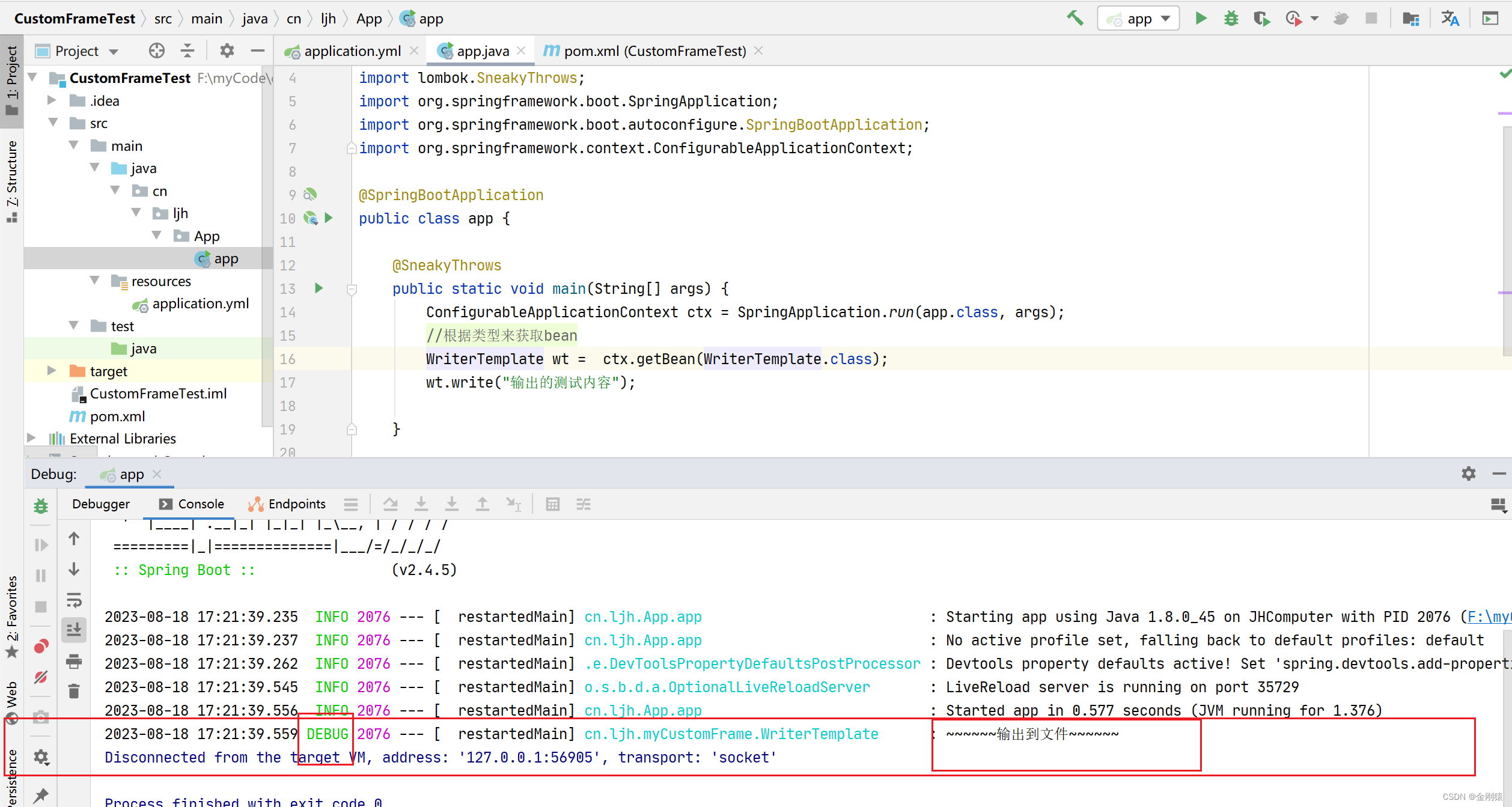This screenshot has width=1512, height=807.
Task: Open Debug panel settings gear
Action: pos(1468,474)
